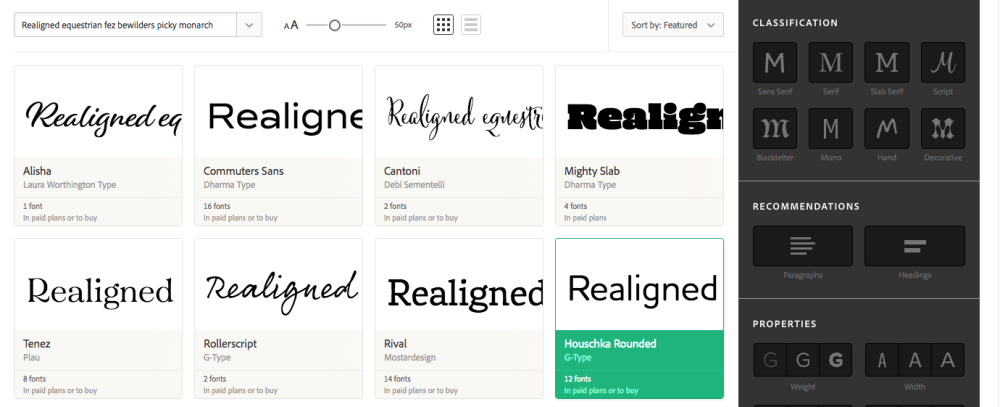Open Houschka Rounded name link
The height and width of the screenshot is (407, 1000).
point(610,343)
